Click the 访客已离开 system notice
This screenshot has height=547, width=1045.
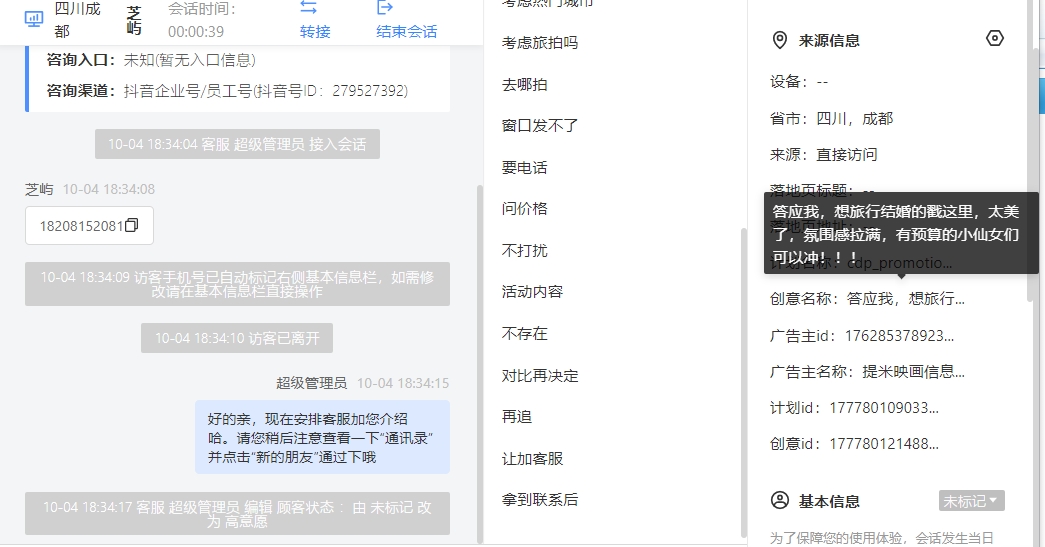[237, 338]
